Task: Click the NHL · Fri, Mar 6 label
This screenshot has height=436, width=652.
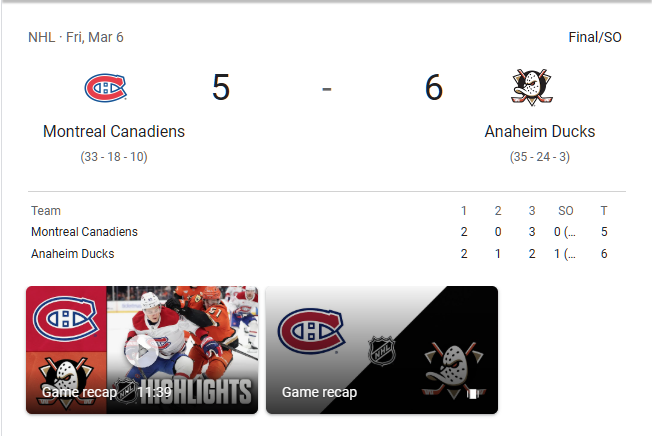Action: [76, 37]
